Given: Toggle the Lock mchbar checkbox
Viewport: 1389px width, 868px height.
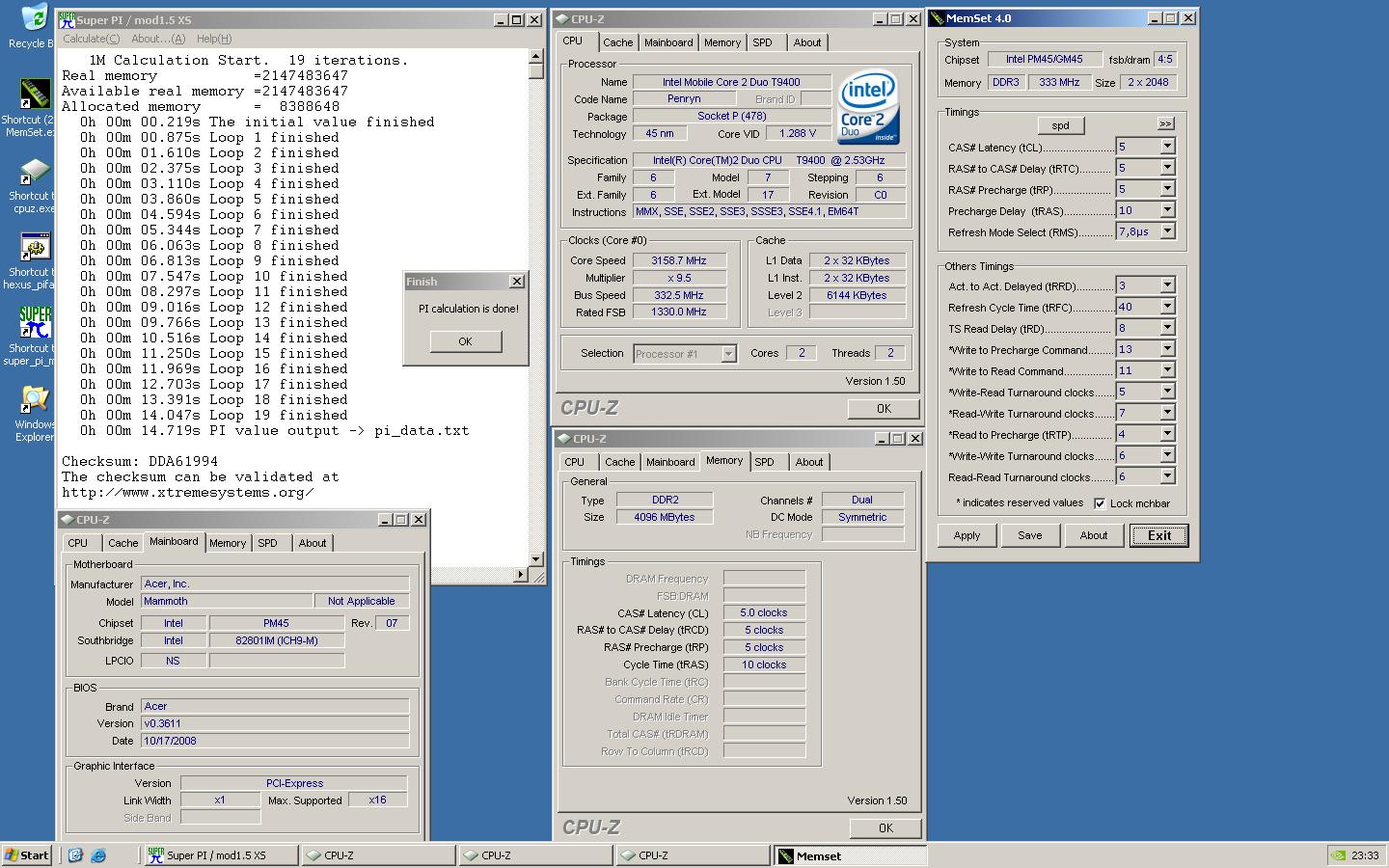Looking at the screenshot, I should (x=1100, y=503).
